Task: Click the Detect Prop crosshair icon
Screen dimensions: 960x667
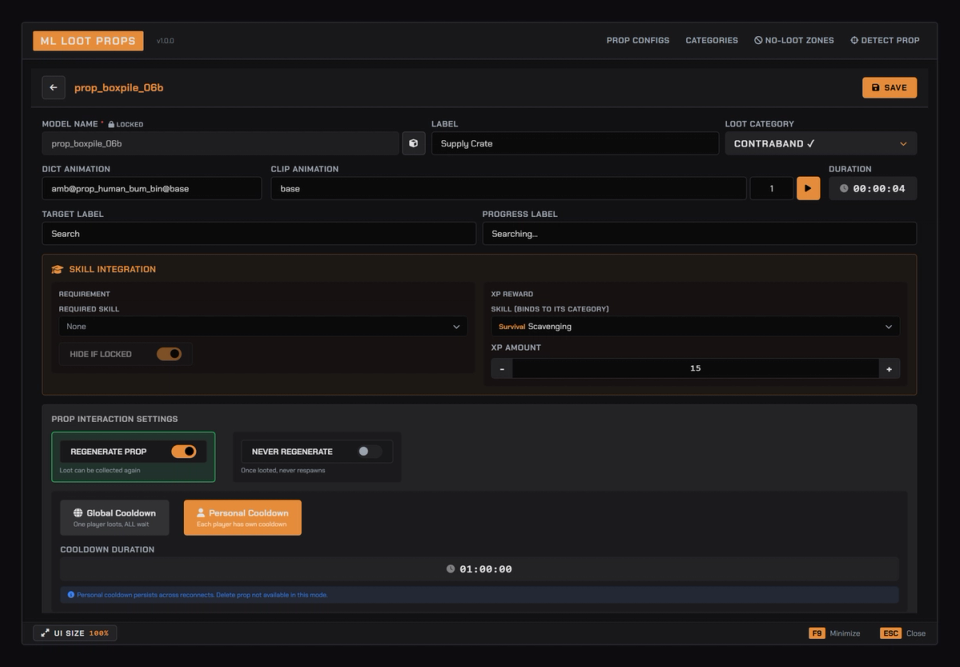Action: (854, 40)
